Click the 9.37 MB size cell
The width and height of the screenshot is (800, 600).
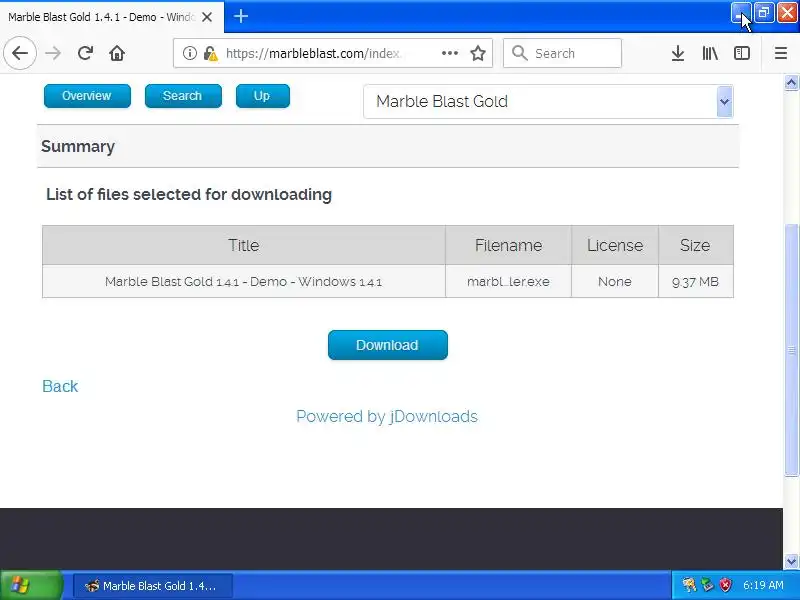tap(695, 281)
